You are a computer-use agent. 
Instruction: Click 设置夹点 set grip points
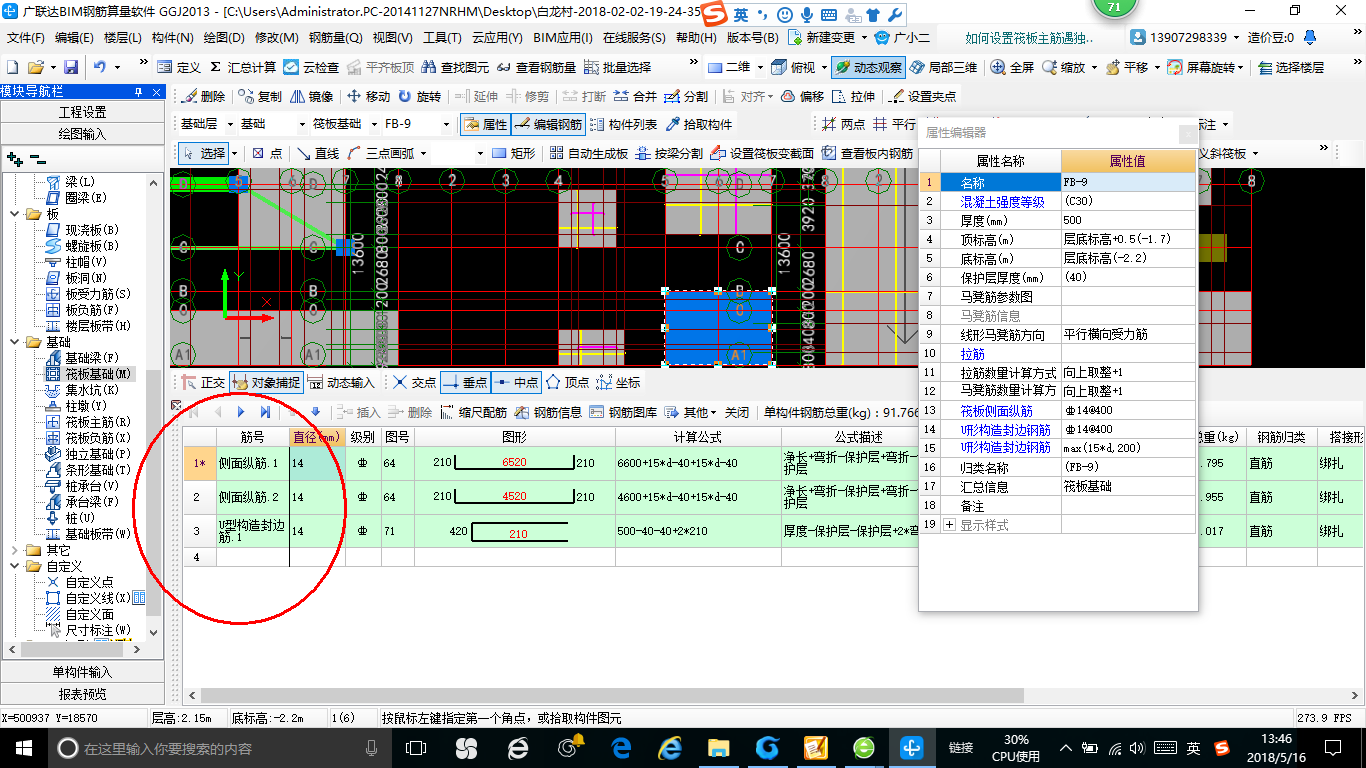921,96
